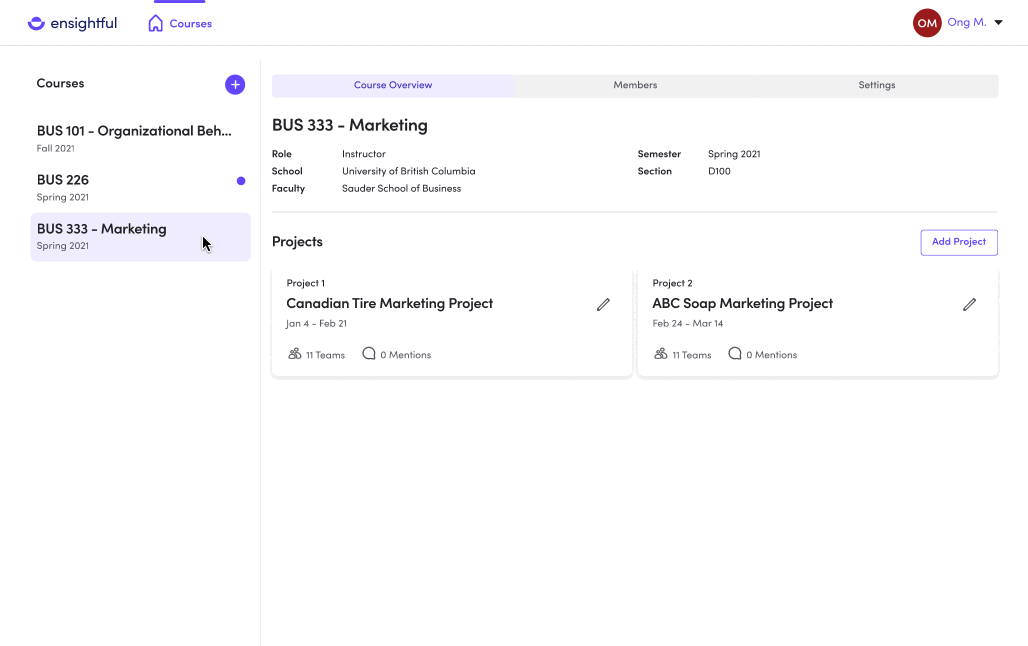The height and width of the screenshot is (646, 1028).
Task: Switch to the Course Overview tab
Action: point(393,85)
